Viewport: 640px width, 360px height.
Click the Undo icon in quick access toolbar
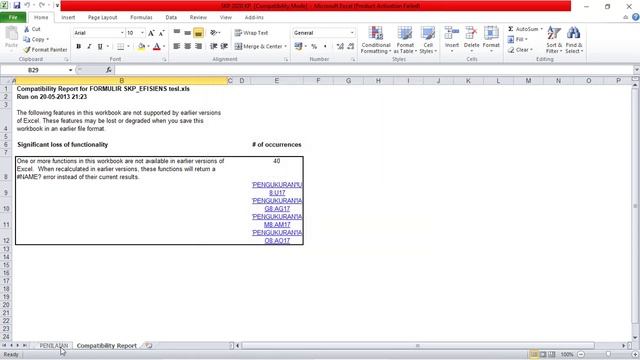(27, 6)
